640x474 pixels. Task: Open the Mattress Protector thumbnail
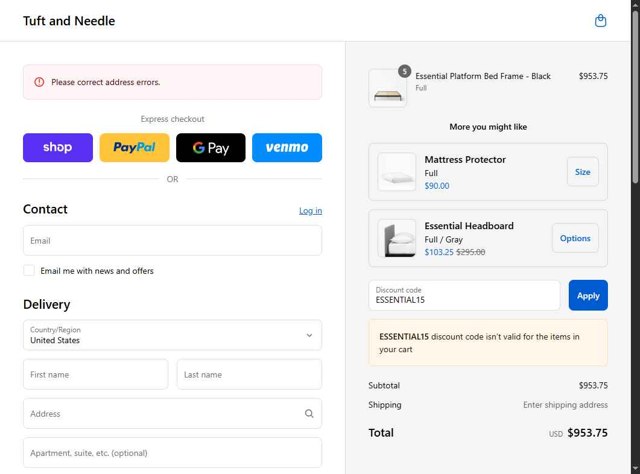pos(396,172)
